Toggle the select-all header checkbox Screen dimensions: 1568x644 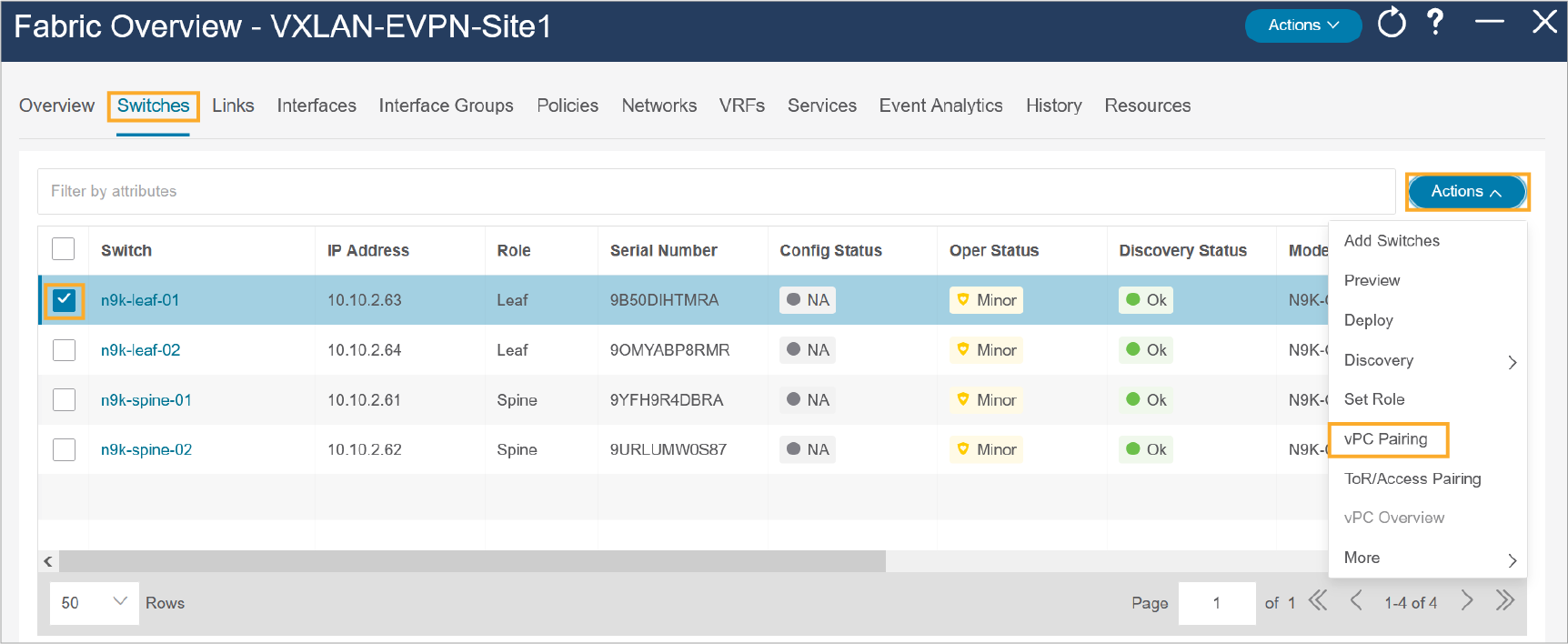(x=64, y=249)
